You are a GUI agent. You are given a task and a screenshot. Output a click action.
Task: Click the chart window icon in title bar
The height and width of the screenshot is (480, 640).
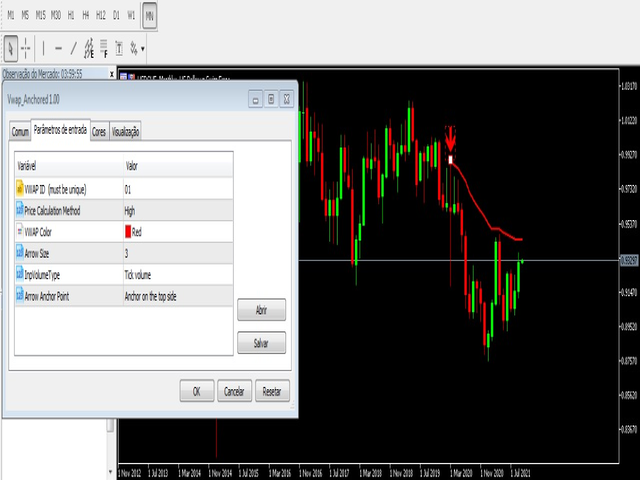click(x=123, y=76)
